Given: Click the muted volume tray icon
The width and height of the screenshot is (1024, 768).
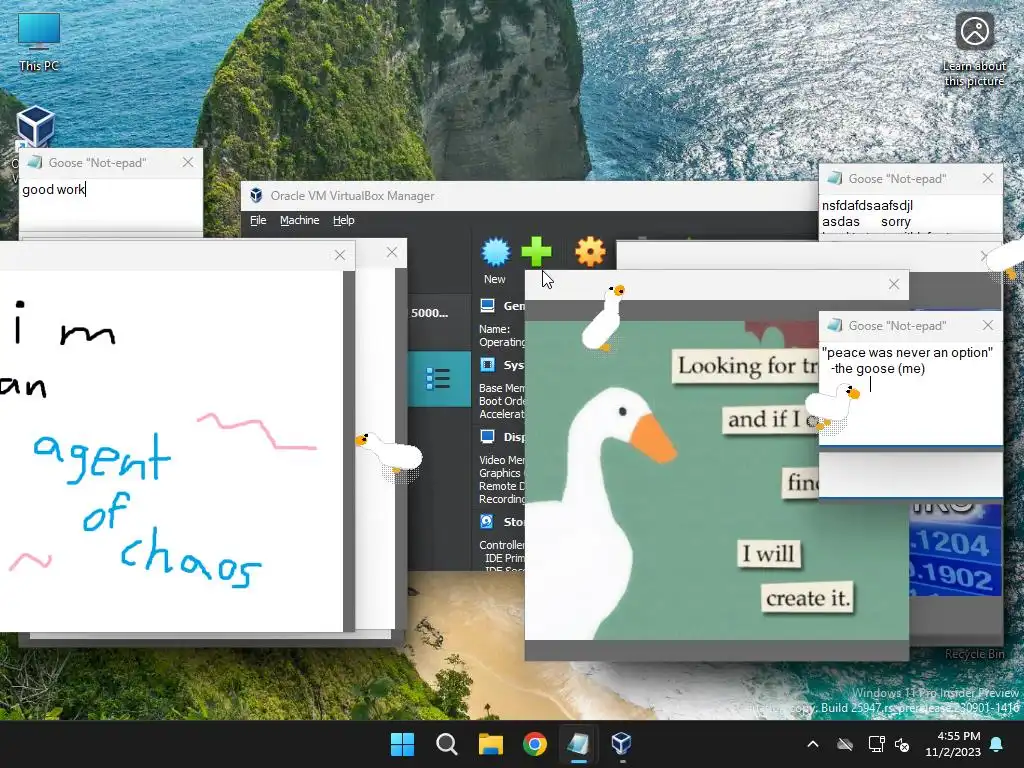Looking at the screenshot, I should point(903,744).
